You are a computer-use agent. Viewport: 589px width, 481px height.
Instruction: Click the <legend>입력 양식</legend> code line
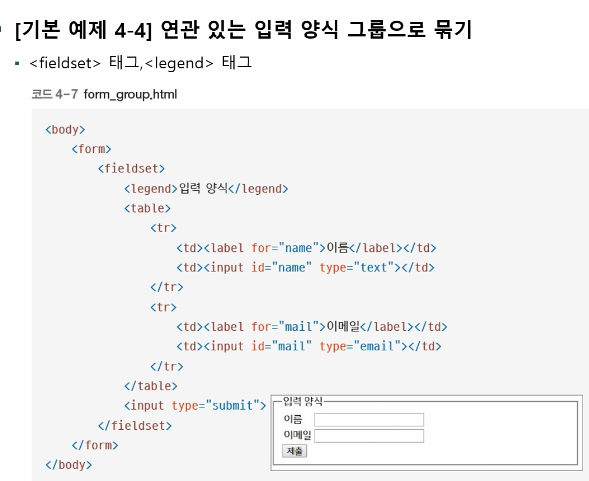pyautogui.click(x=206, y=189)
